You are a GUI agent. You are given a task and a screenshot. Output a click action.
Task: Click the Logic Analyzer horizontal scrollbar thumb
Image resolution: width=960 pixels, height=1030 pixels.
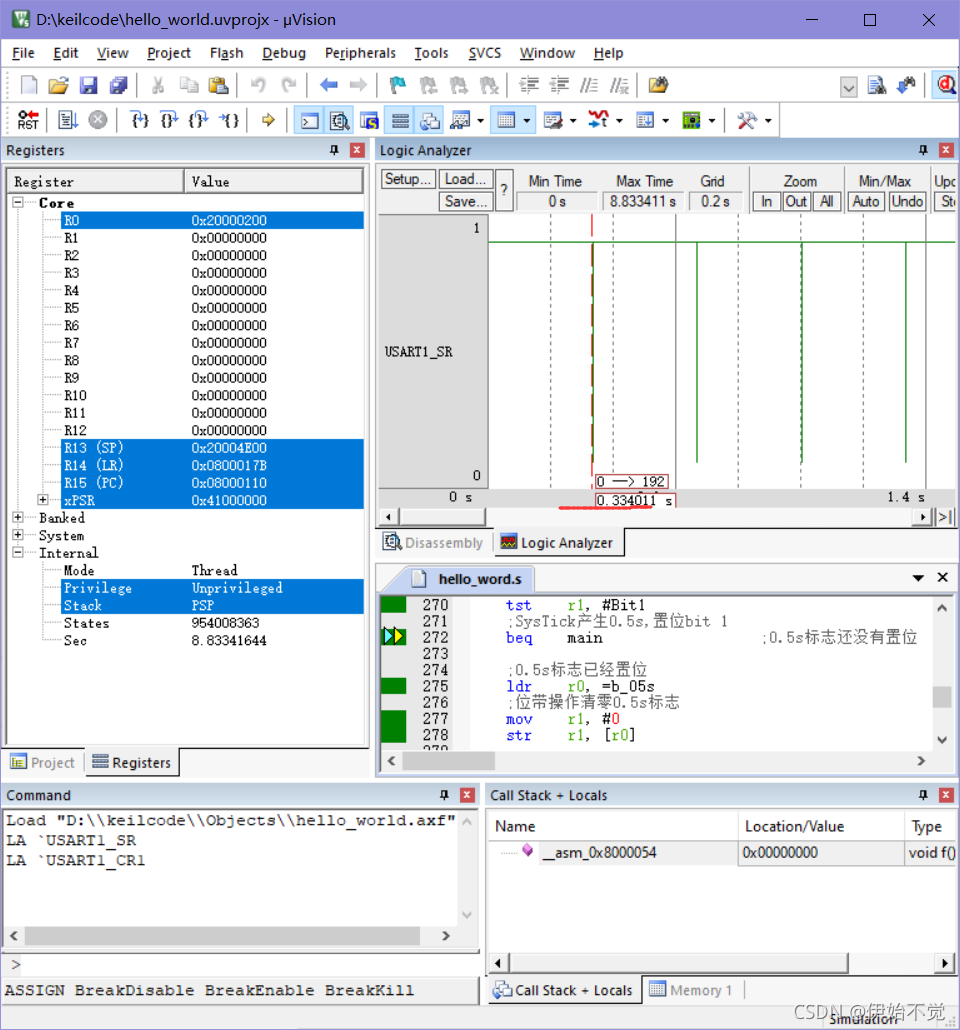point(442,517)
